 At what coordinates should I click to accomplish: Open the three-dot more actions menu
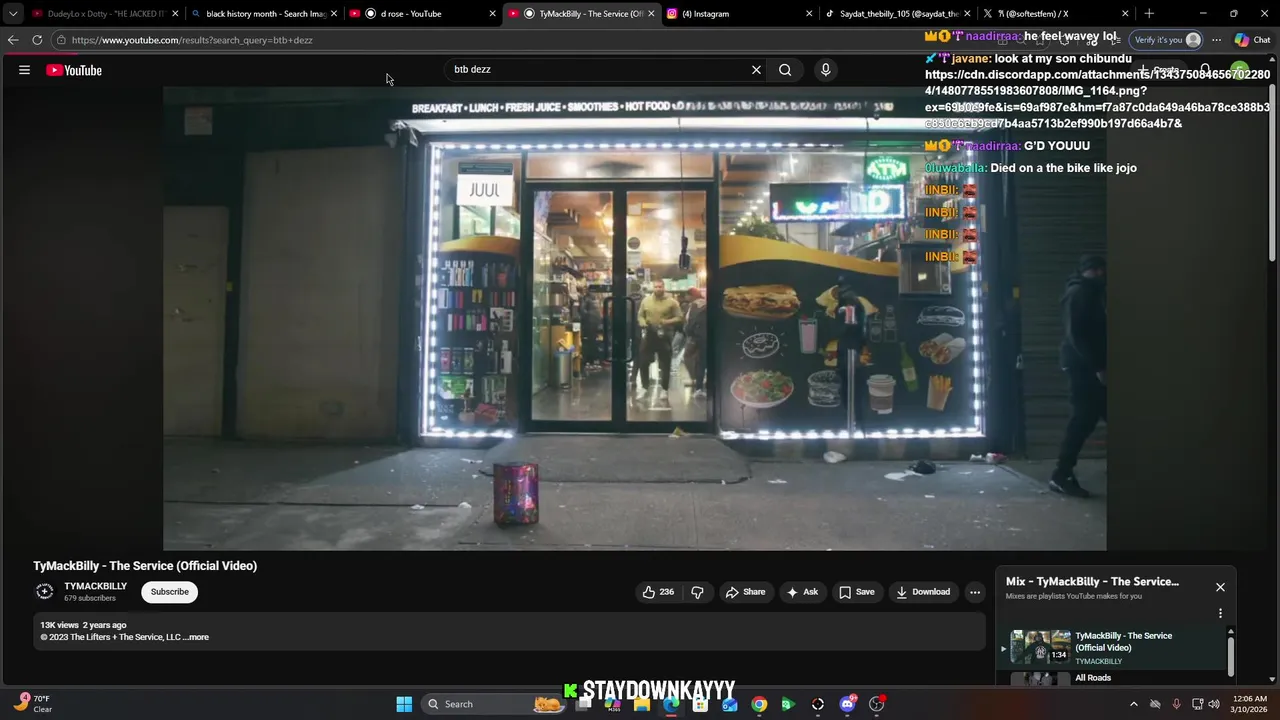[975, 592]
